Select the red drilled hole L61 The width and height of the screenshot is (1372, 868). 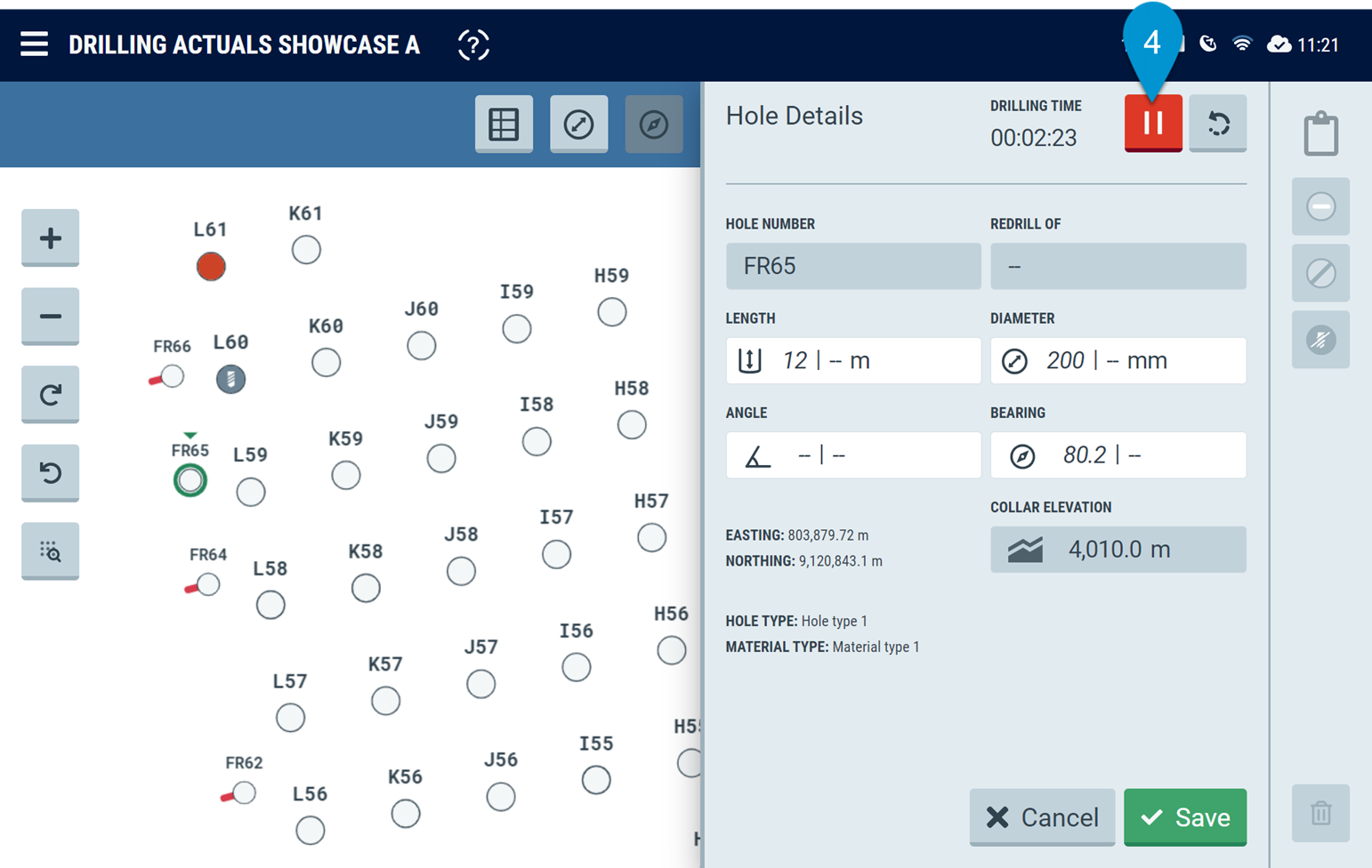click(x=211, y=266)
